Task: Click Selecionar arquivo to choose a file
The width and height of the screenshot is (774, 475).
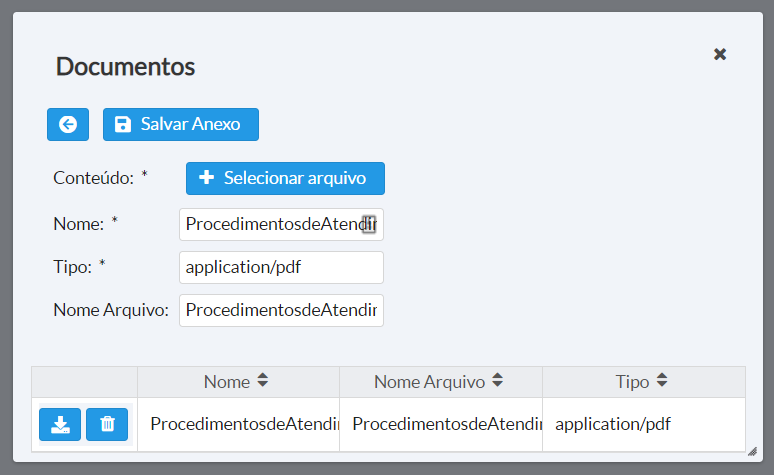Action: click(285, 178)
